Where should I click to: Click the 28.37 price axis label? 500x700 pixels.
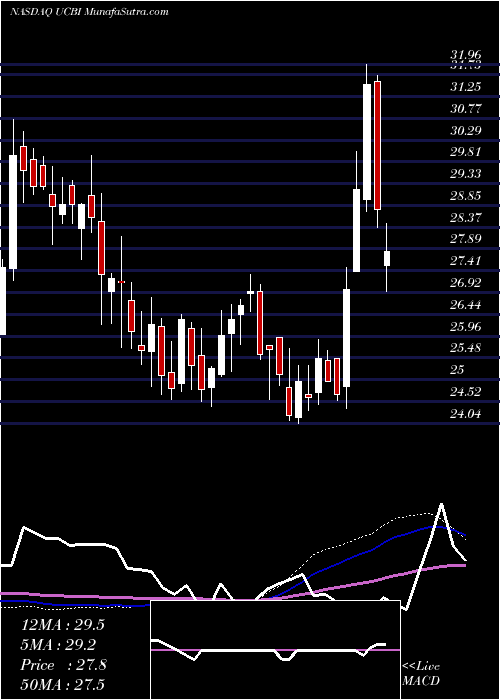[x=466, y=217]
